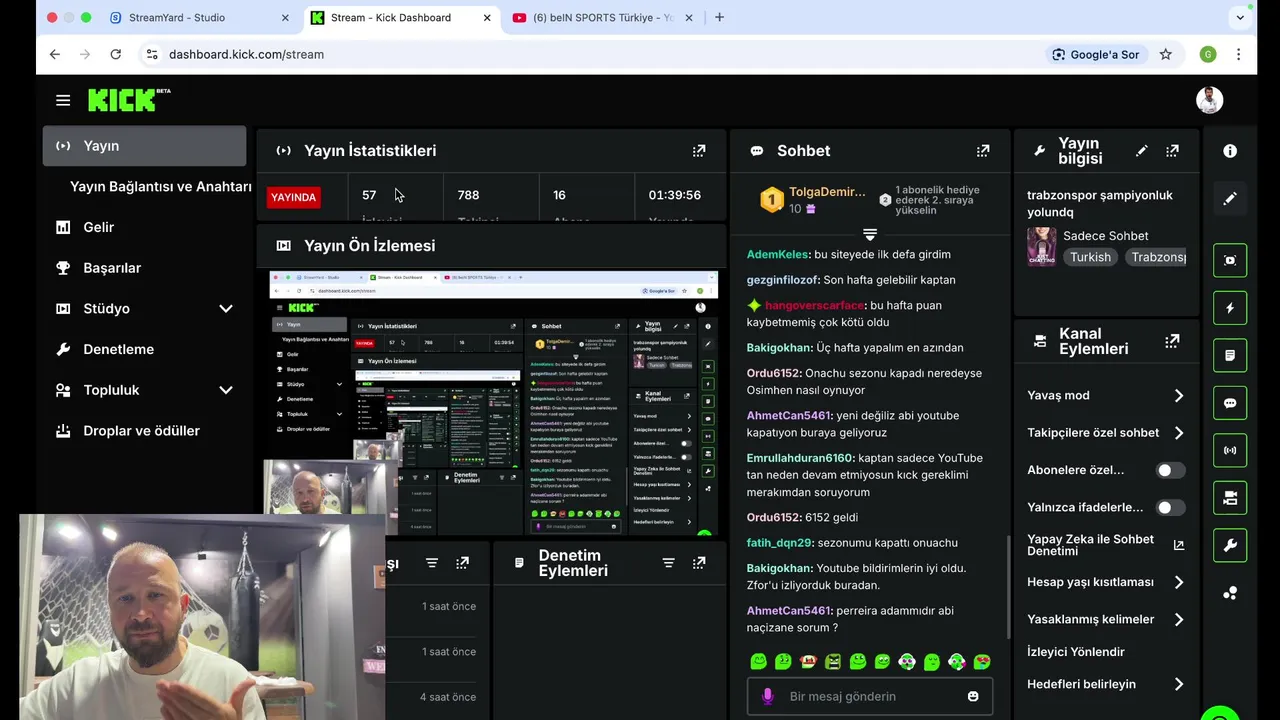Screen dimensions: 1280x720
Task: Toggle the Yalnızca ifadelerle switch
Action: 1170,508
